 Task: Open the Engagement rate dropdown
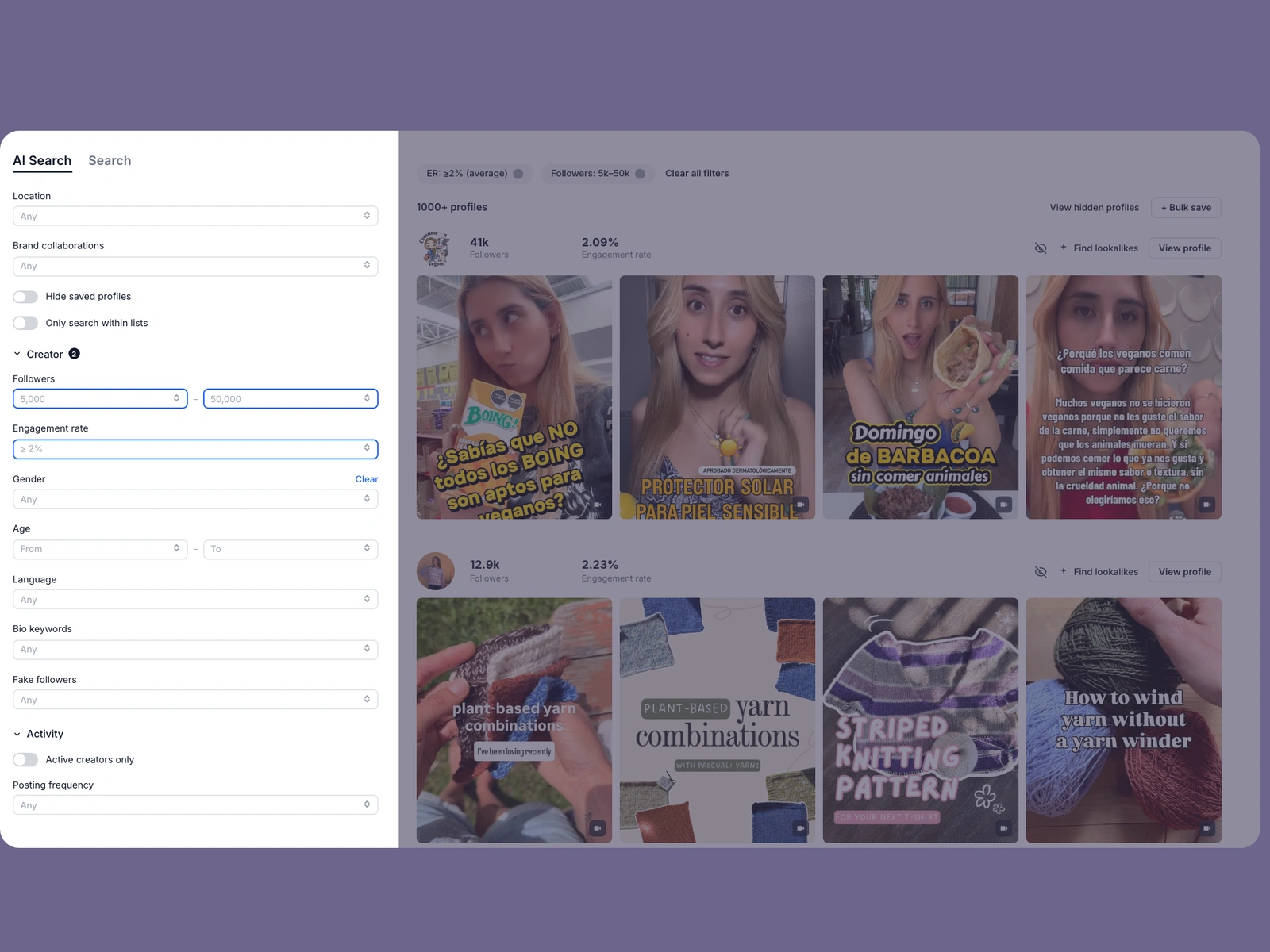click(195, 449)
